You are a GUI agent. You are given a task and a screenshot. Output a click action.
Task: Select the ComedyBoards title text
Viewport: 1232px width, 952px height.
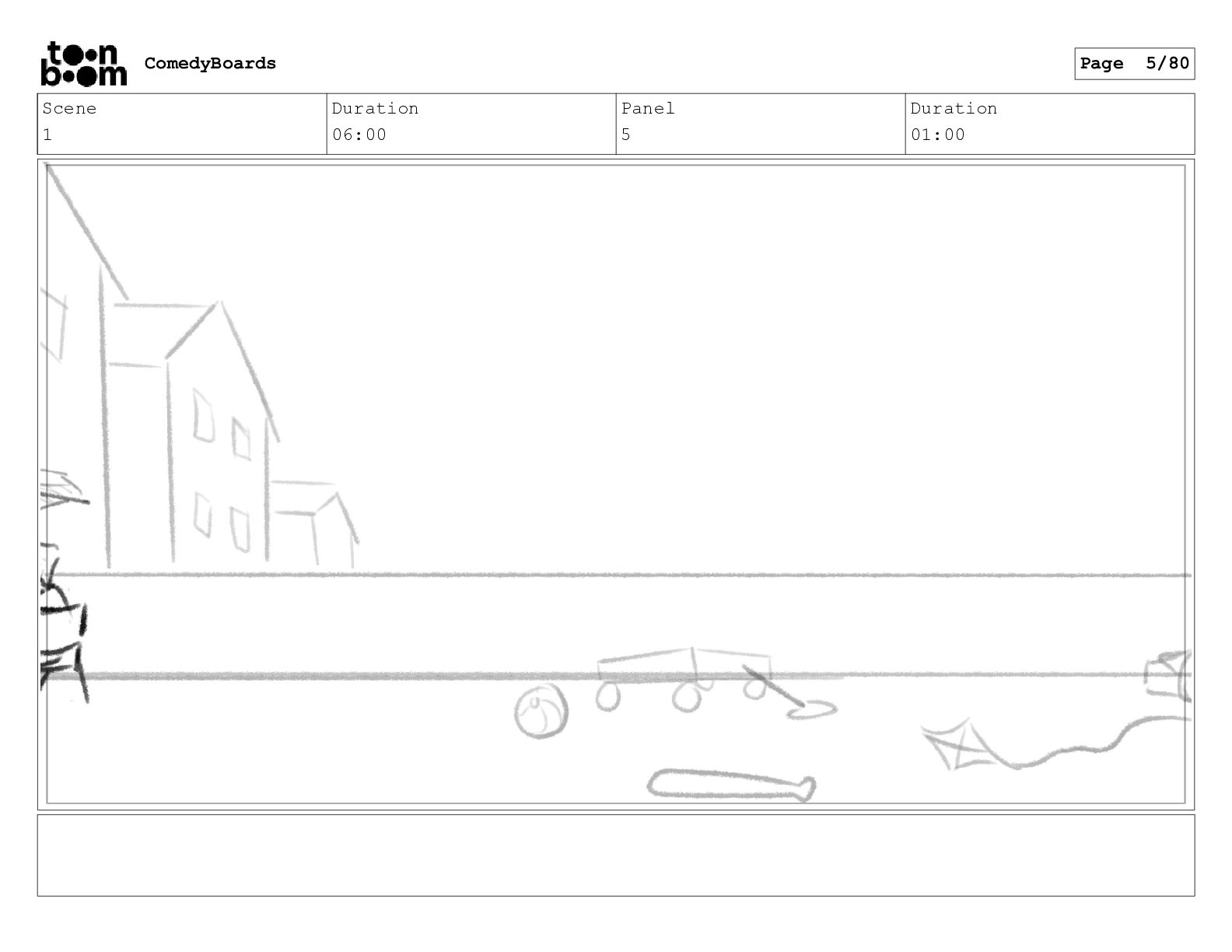(x=210, y=63)
